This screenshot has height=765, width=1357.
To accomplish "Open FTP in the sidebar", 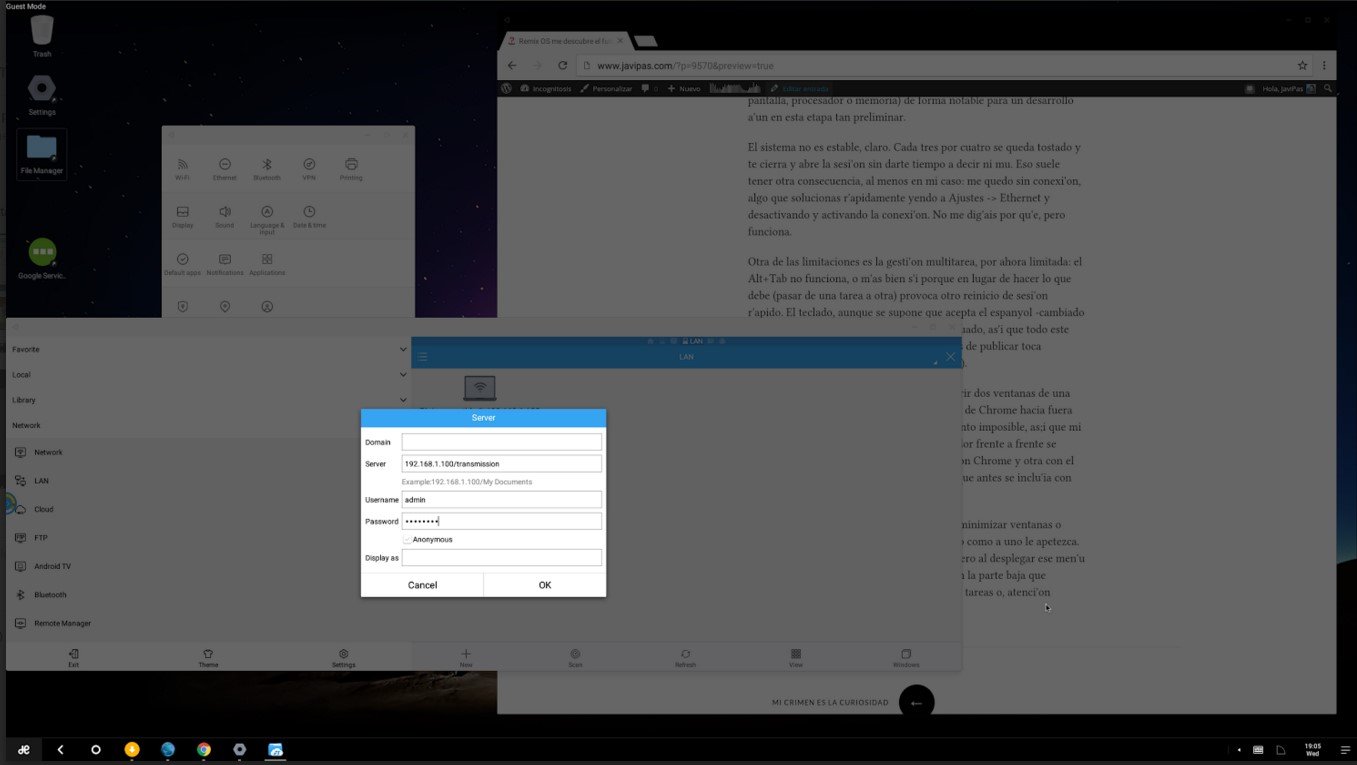I will coord(41,538).
